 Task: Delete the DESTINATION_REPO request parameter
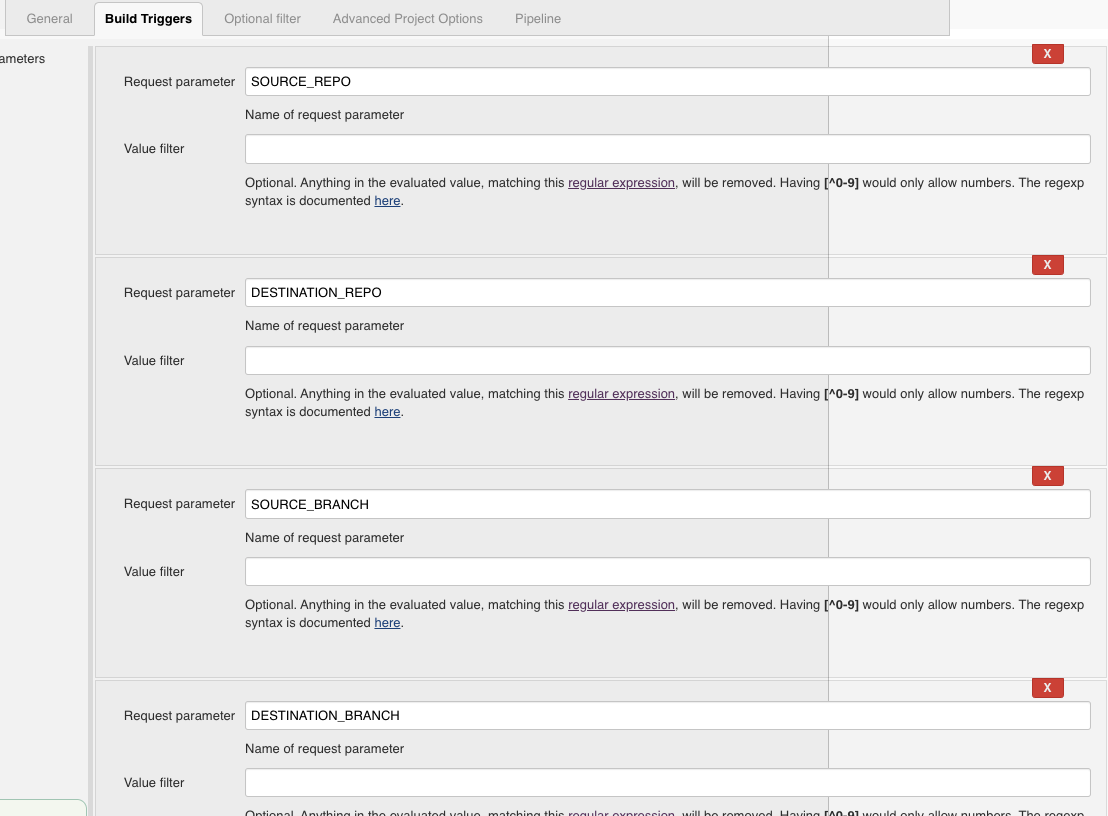coord(1047,265)
